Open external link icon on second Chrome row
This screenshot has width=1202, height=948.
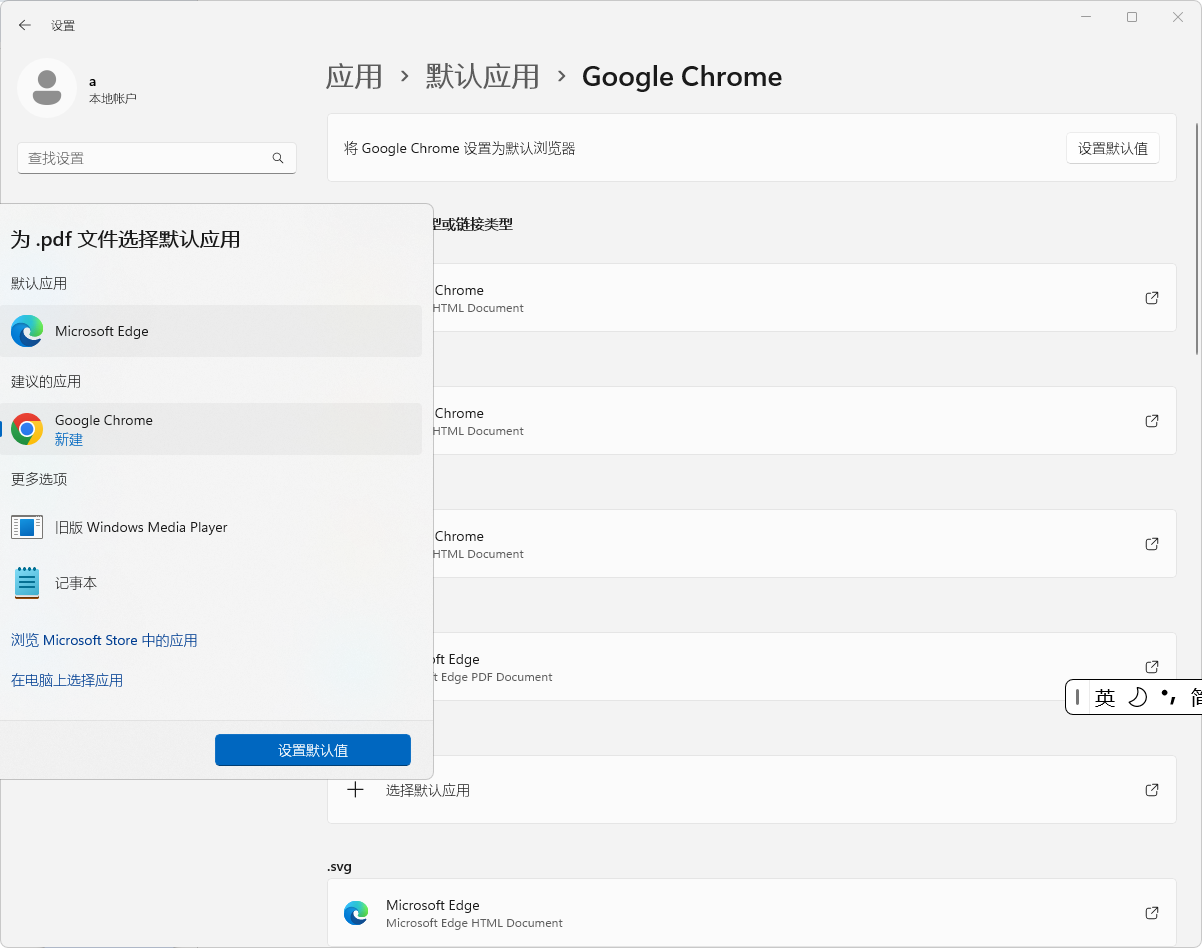[x=1152, y=421]
